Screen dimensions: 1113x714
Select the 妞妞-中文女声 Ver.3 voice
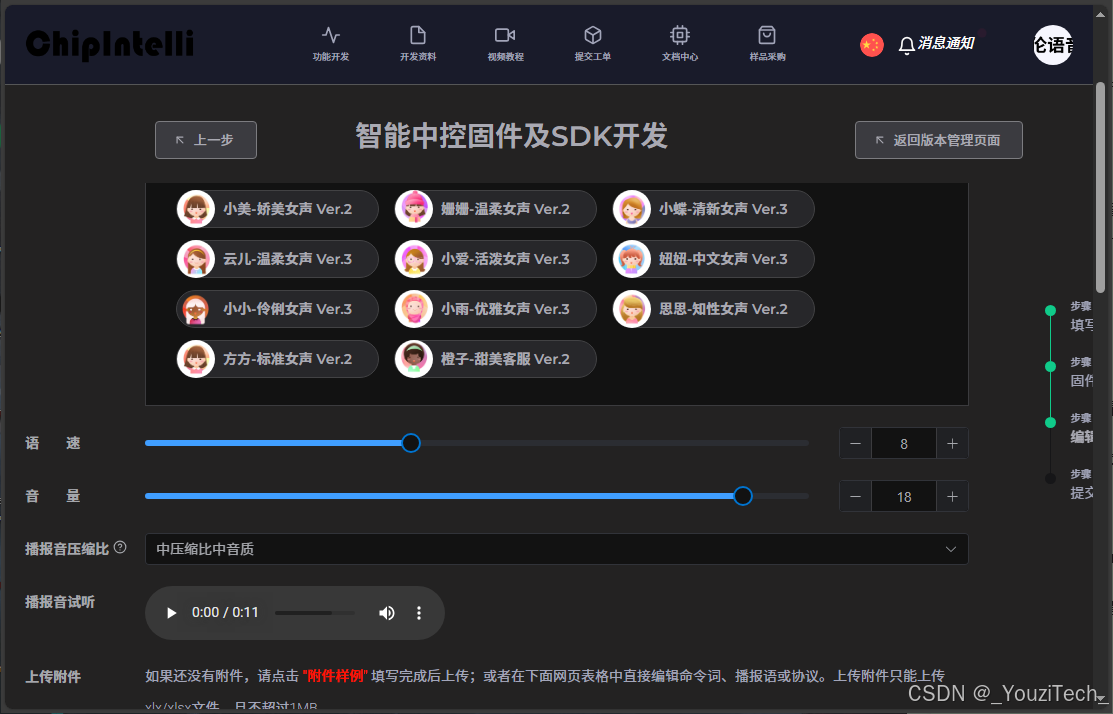[x=713, y=259]
